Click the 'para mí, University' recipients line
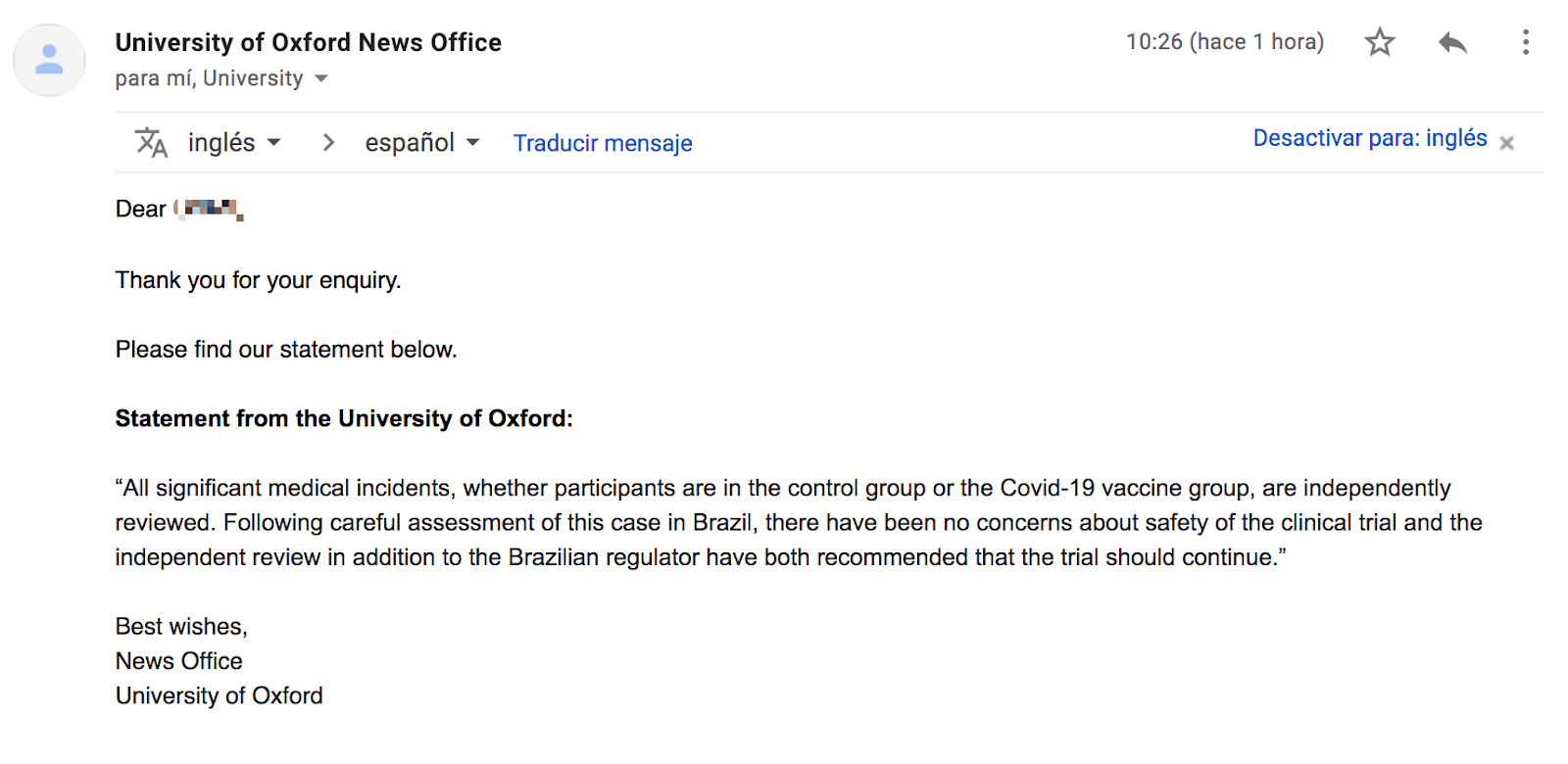Image resolution: width=1568 pixels, height=764 pixels. pyautogui.click(x=210, y=78)
